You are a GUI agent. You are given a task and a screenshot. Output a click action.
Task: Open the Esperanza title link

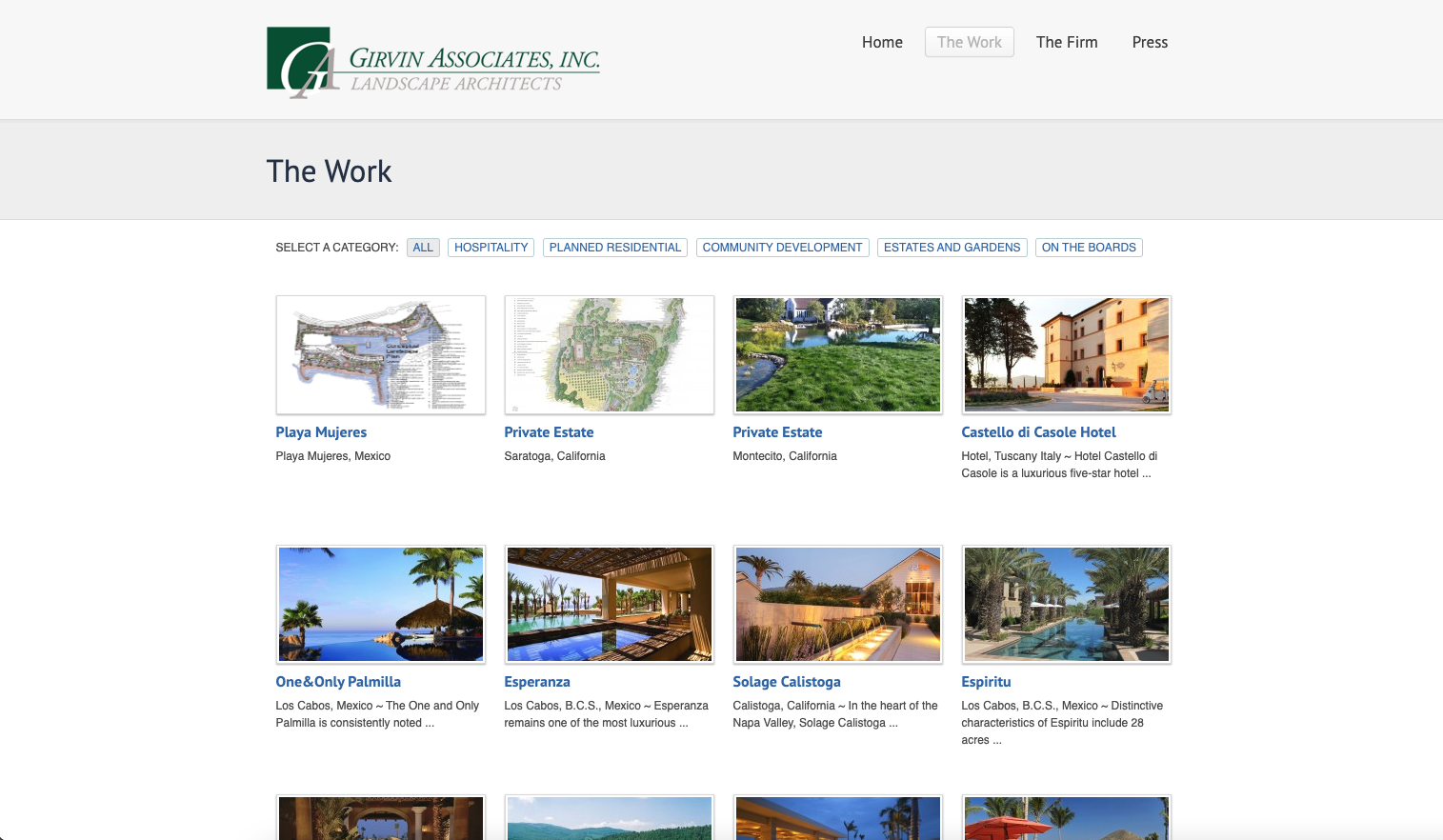[x=537, y=682]
